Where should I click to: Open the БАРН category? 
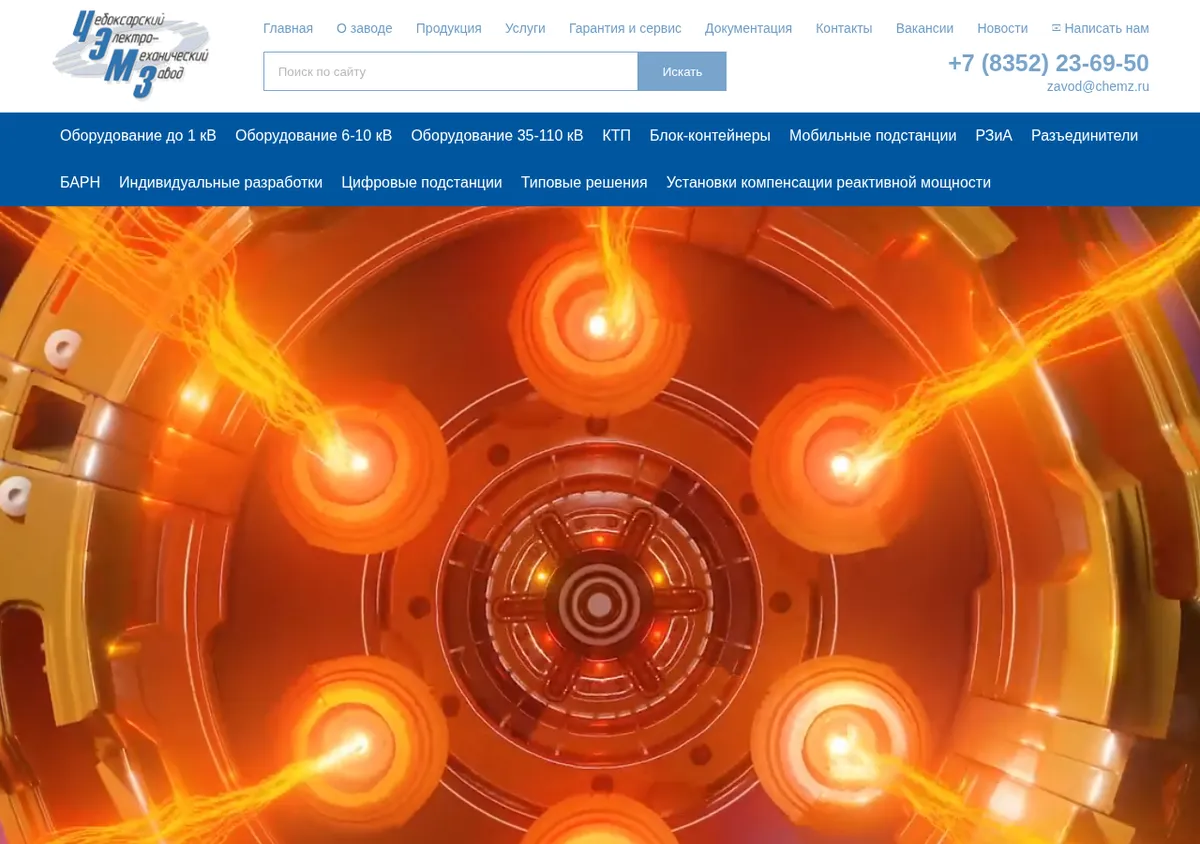coord(80,182)
